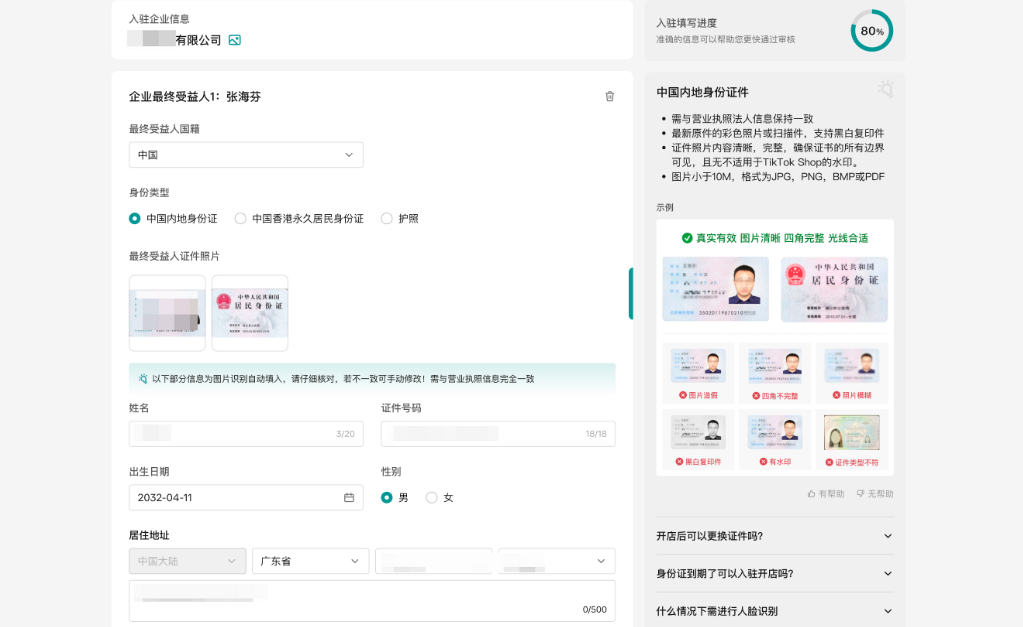Delete beneficiary 张海芬 using the trash icon
The height and width of the screenshot is (627, 1023).
[609, 96]
